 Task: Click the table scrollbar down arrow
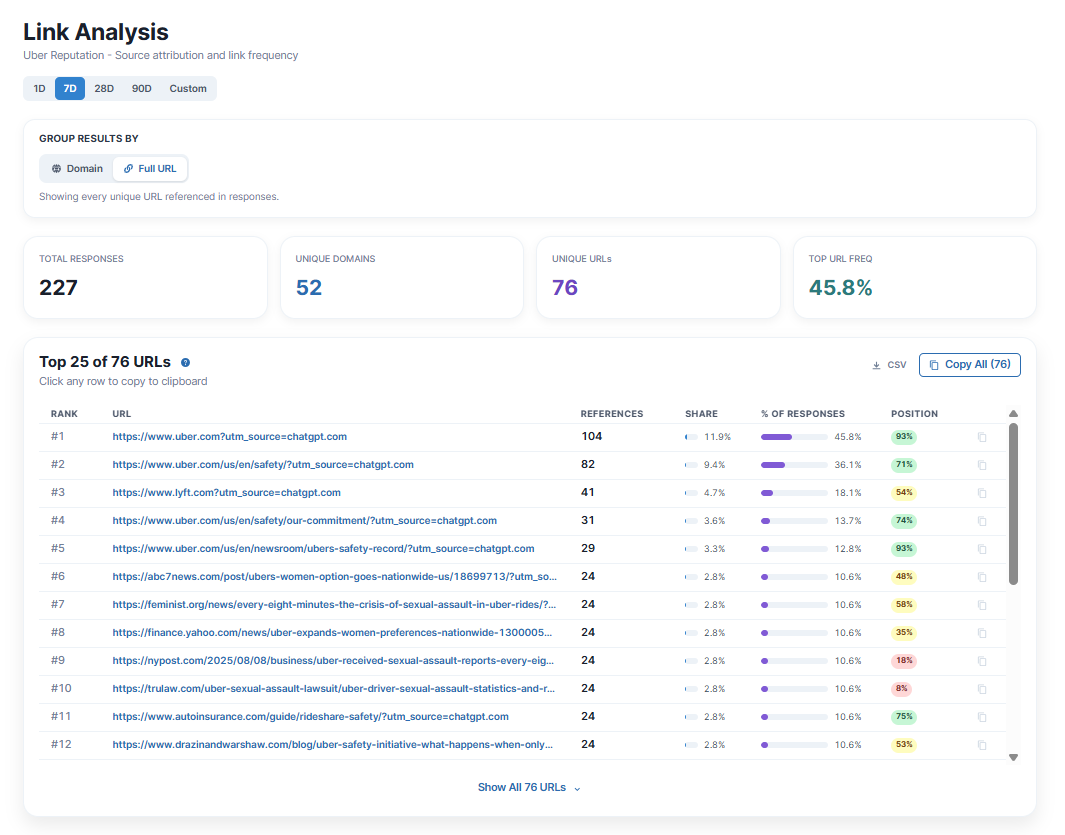click(1013, 758)
